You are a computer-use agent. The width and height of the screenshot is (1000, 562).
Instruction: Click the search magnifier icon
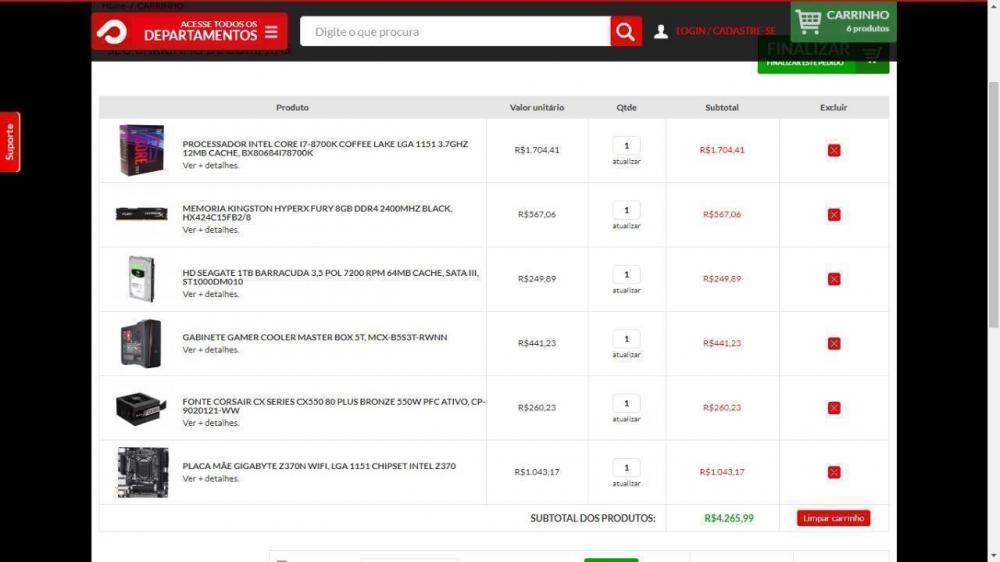click(x=625, y=32)
